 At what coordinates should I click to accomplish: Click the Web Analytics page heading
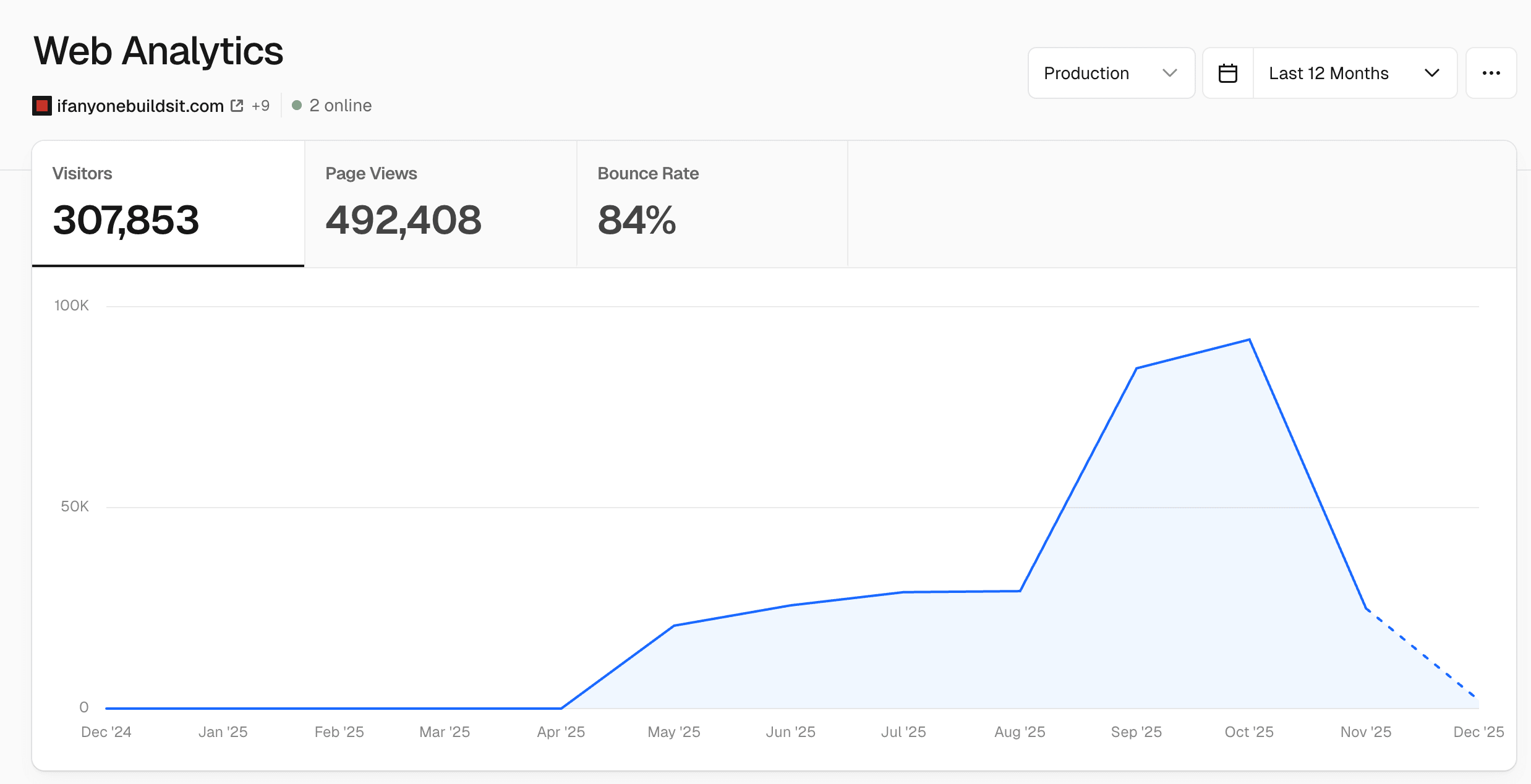(x=158, y=51)
